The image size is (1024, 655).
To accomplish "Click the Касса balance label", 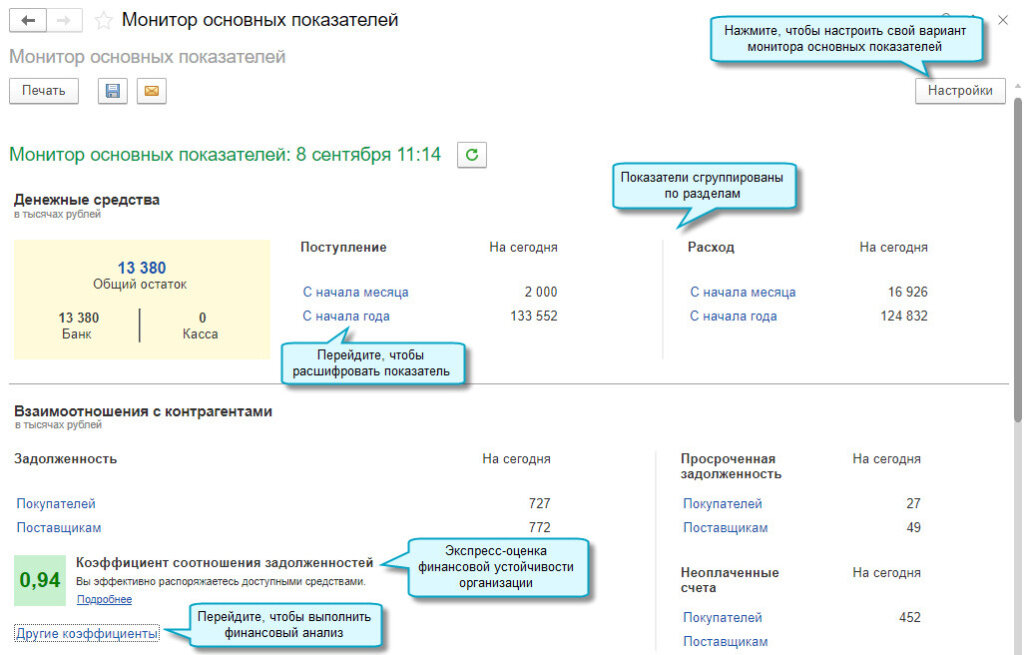I will tap(200, 334).
